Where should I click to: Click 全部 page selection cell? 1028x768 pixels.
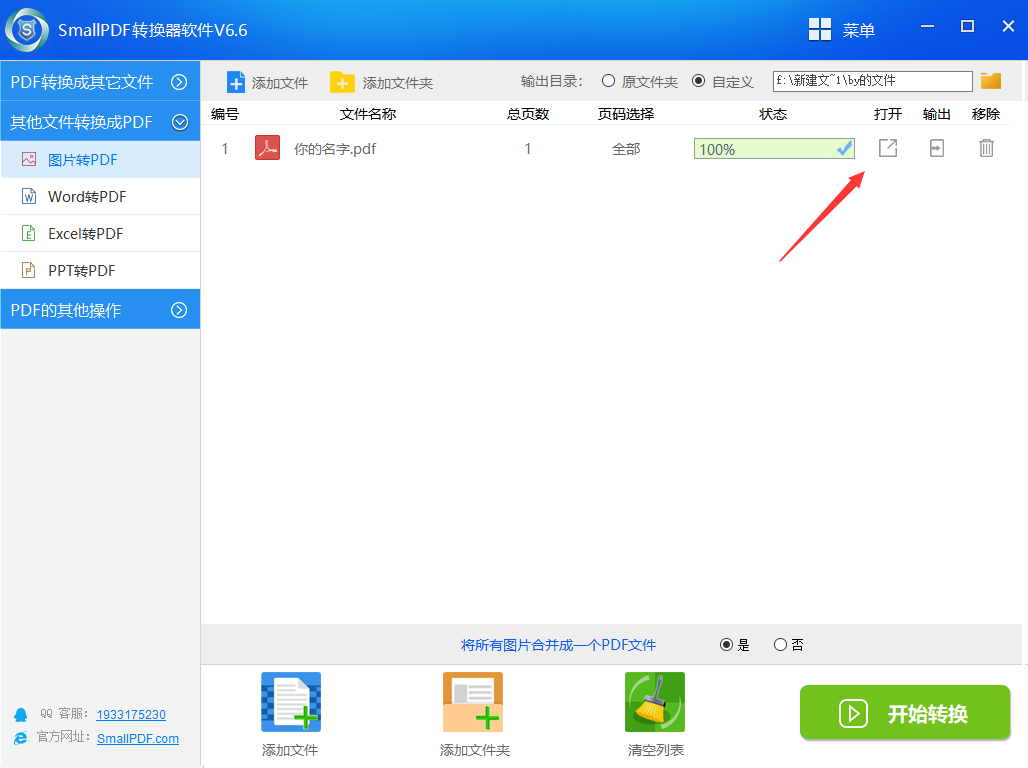(626, 149)
